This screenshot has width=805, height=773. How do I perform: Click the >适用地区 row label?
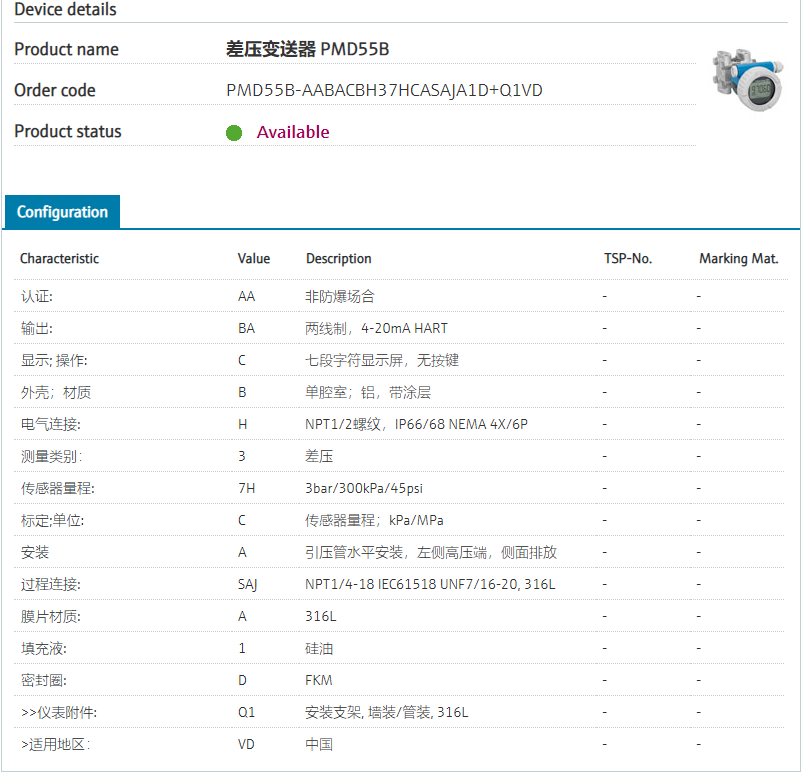click(55, 744)
